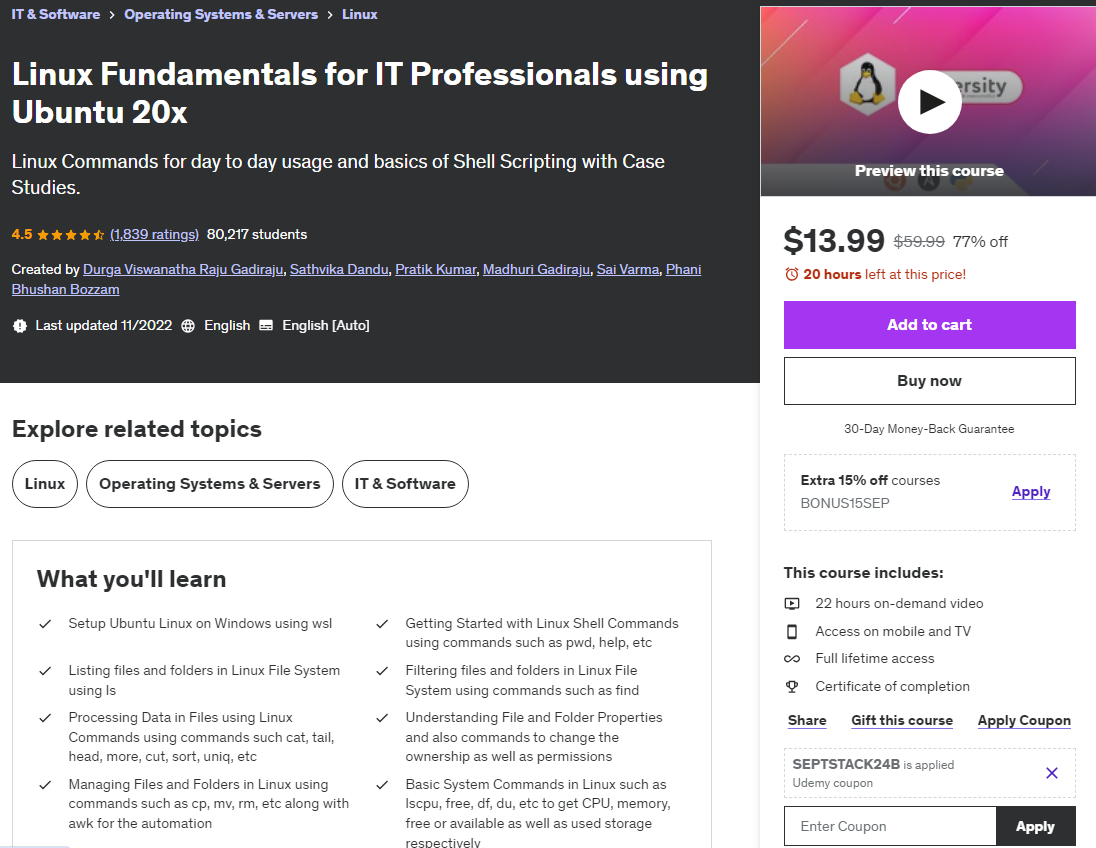The height and width of the screenshot is (848, 1096).
Task: Apply the BONUS15SEP extra discount
Action: tap(1031, 491)
